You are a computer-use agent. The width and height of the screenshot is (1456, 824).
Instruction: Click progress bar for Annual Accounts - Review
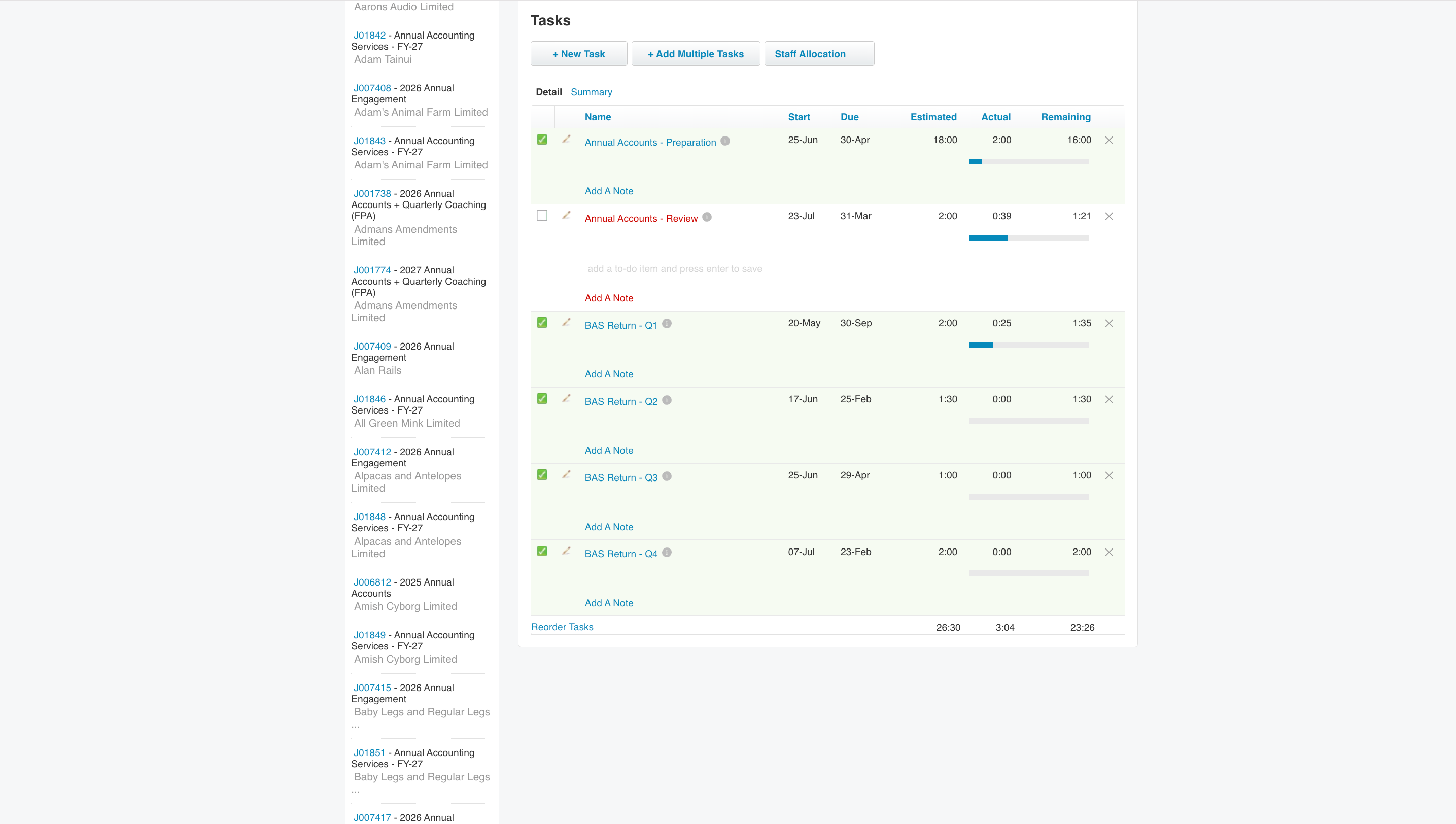click(1029, 237)
